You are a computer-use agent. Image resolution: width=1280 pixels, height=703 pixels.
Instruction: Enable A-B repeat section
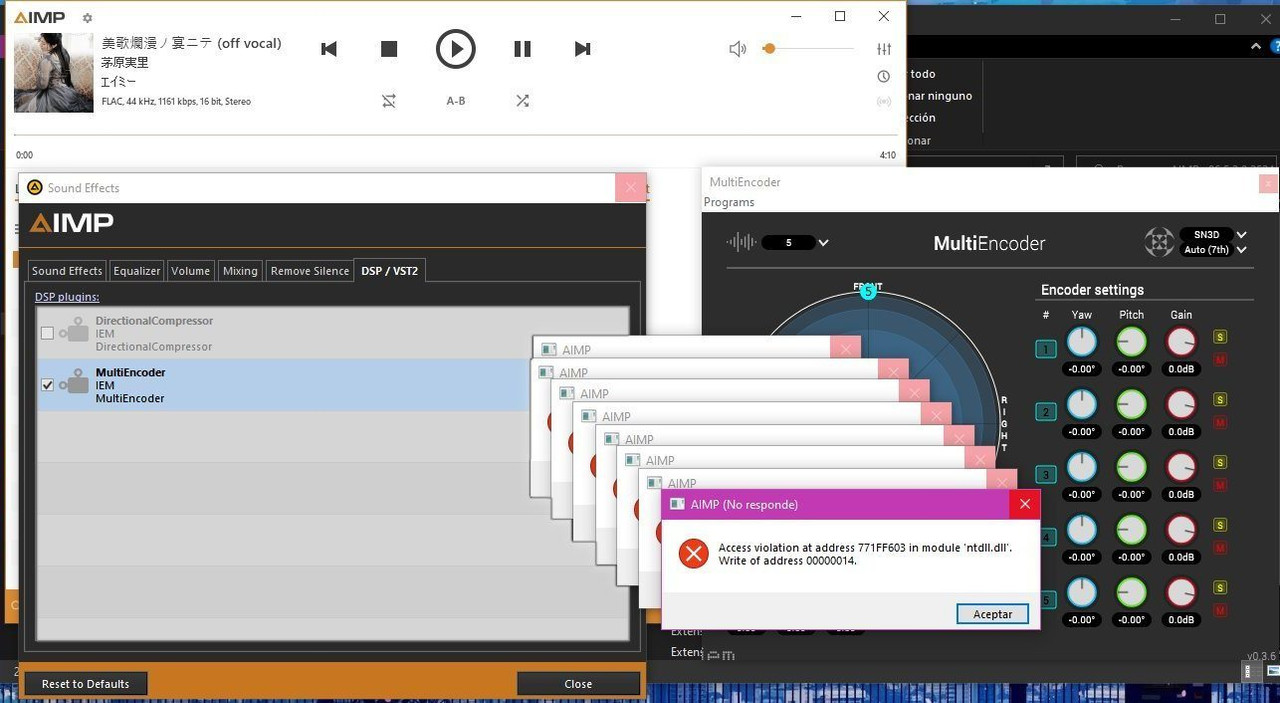[x=456, y=101]
